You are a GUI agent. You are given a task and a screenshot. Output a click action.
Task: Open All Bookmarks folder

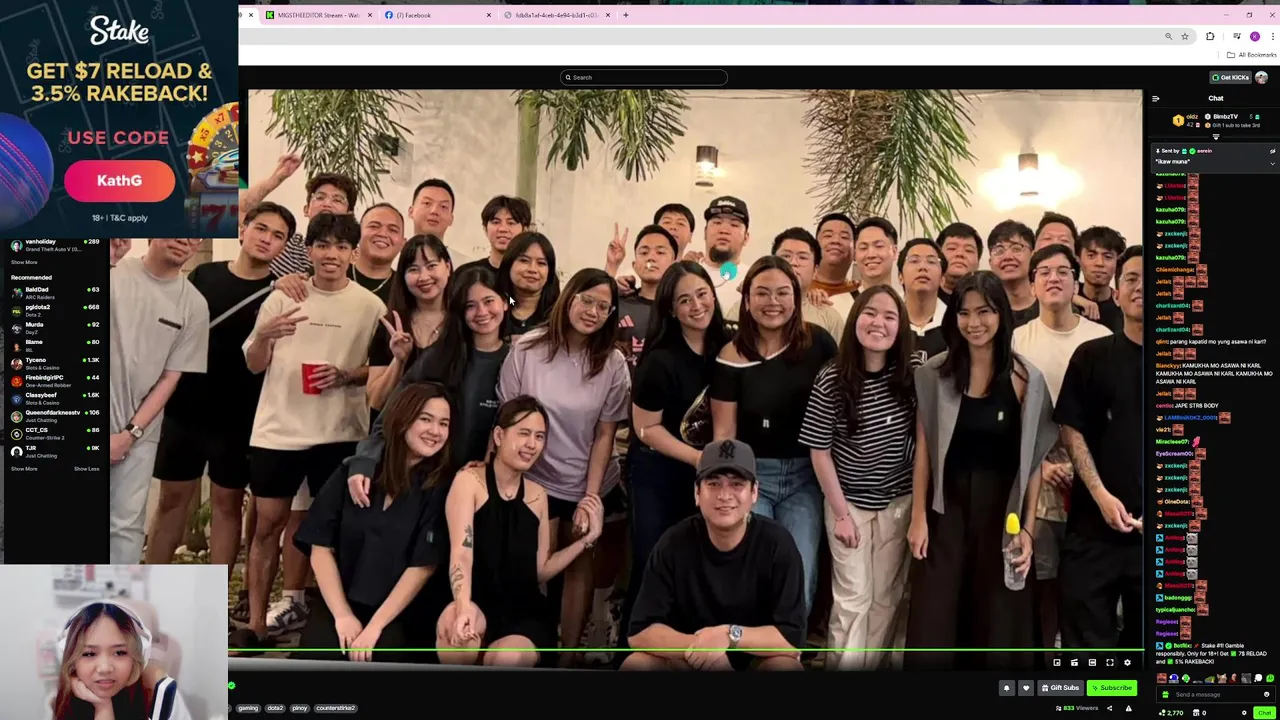pos(1252,55)
